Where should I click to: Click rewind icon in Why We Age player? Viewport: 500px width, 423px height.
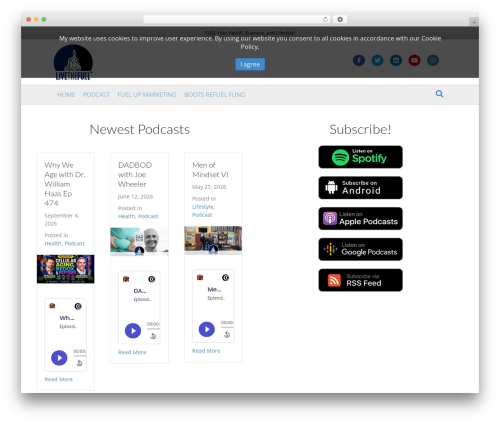point(79,363)
